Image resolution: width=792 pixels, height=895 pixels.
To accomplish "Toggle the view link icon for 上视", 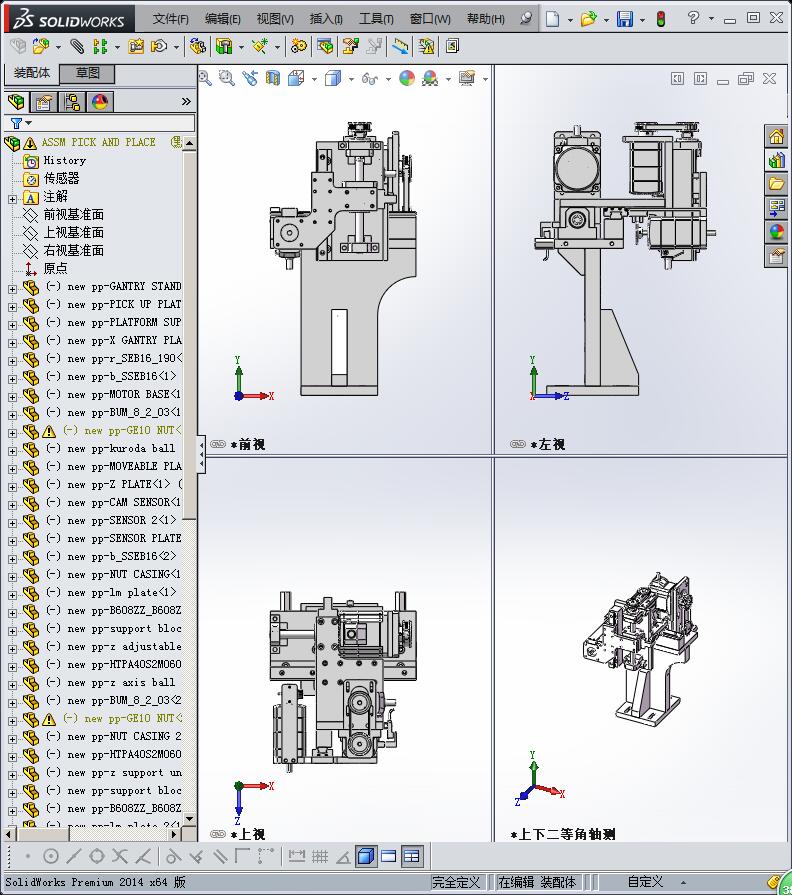I will click(x=218, y=834).
